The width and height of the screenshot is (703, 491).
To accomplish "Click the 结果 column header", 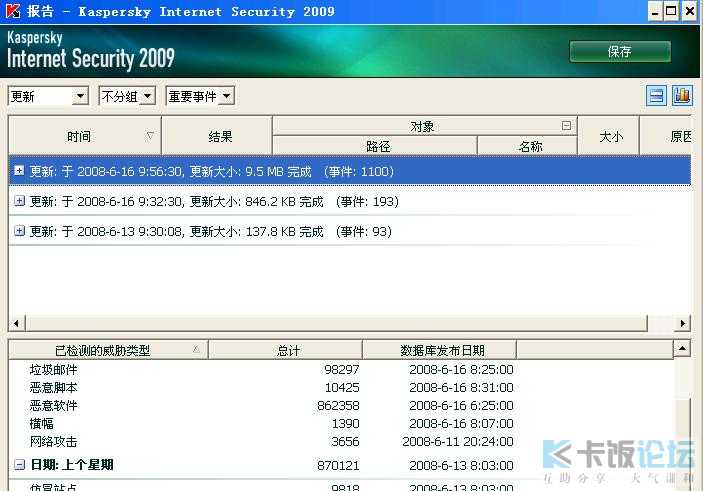I will coord(217,136).
